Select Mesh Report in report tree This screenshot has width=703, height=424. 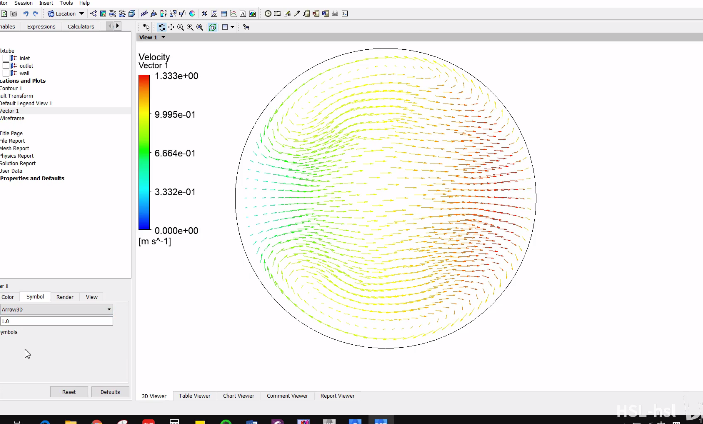pos(14,148)
